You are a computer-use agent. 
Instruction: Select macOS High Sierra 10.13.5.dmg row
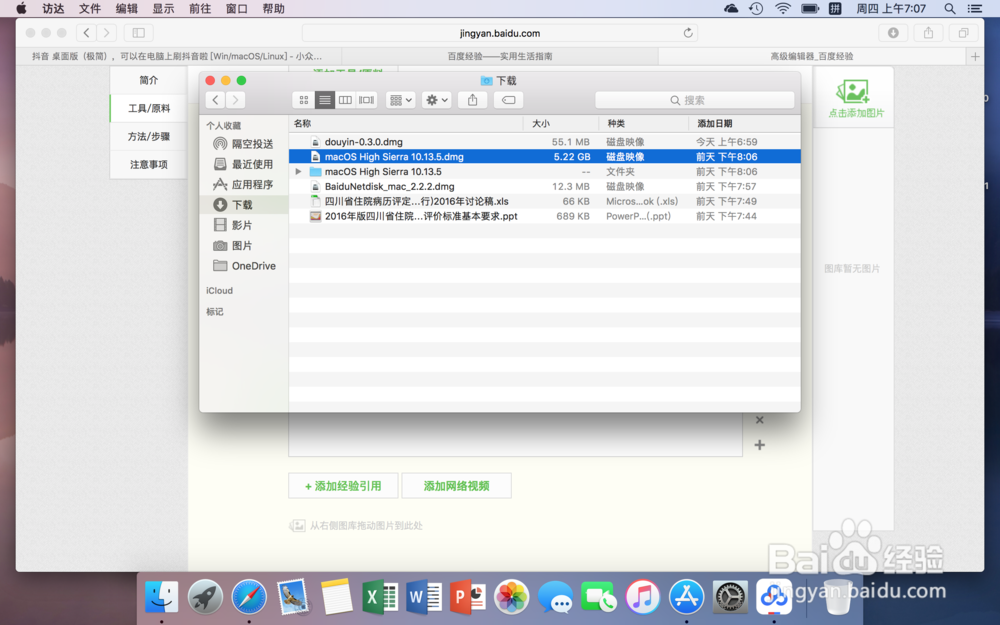545,156
